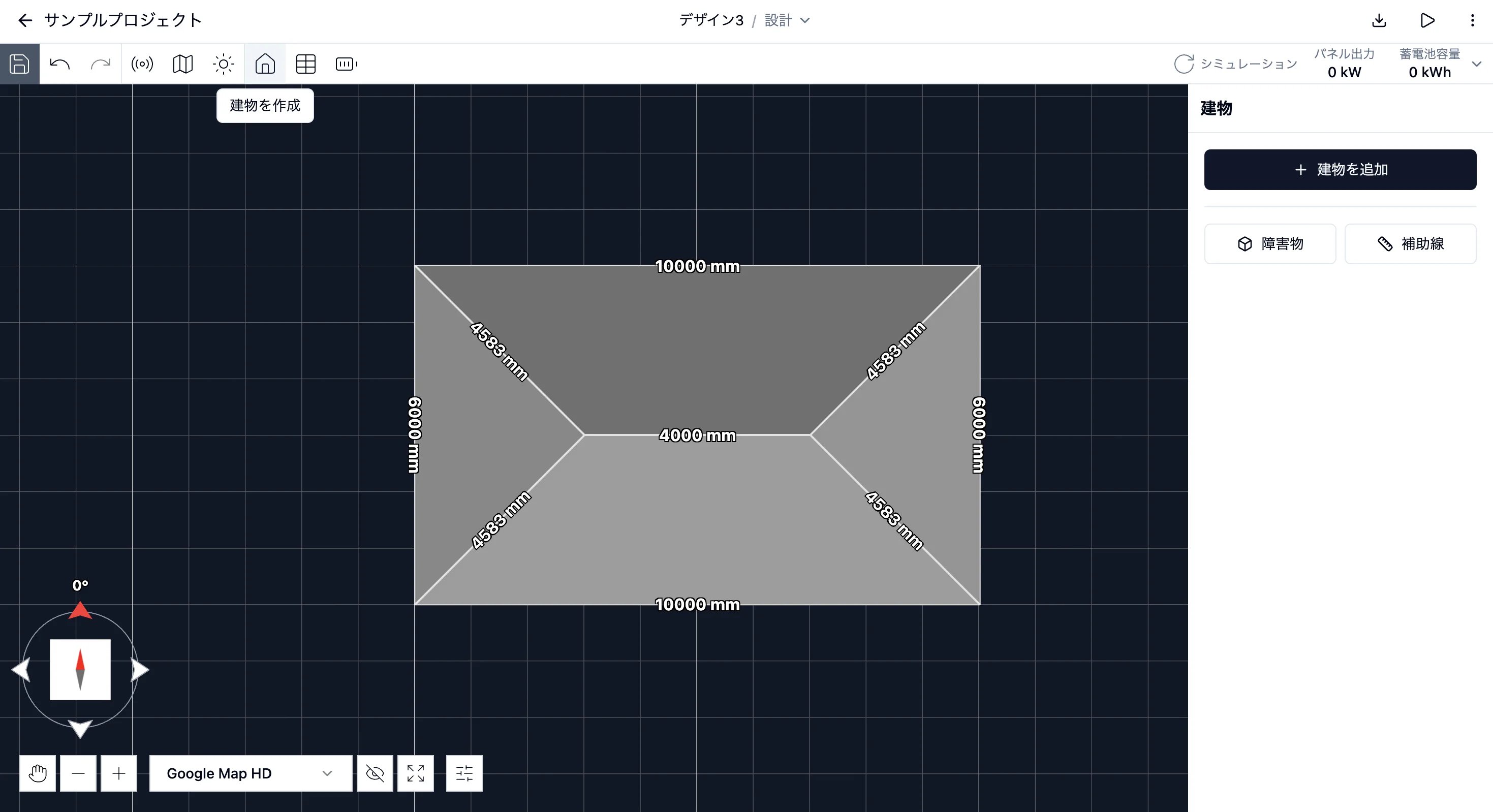This screenshot has height=812, width=1493.
Task: Click the デザイン3 title text
Action: point(711,20)
